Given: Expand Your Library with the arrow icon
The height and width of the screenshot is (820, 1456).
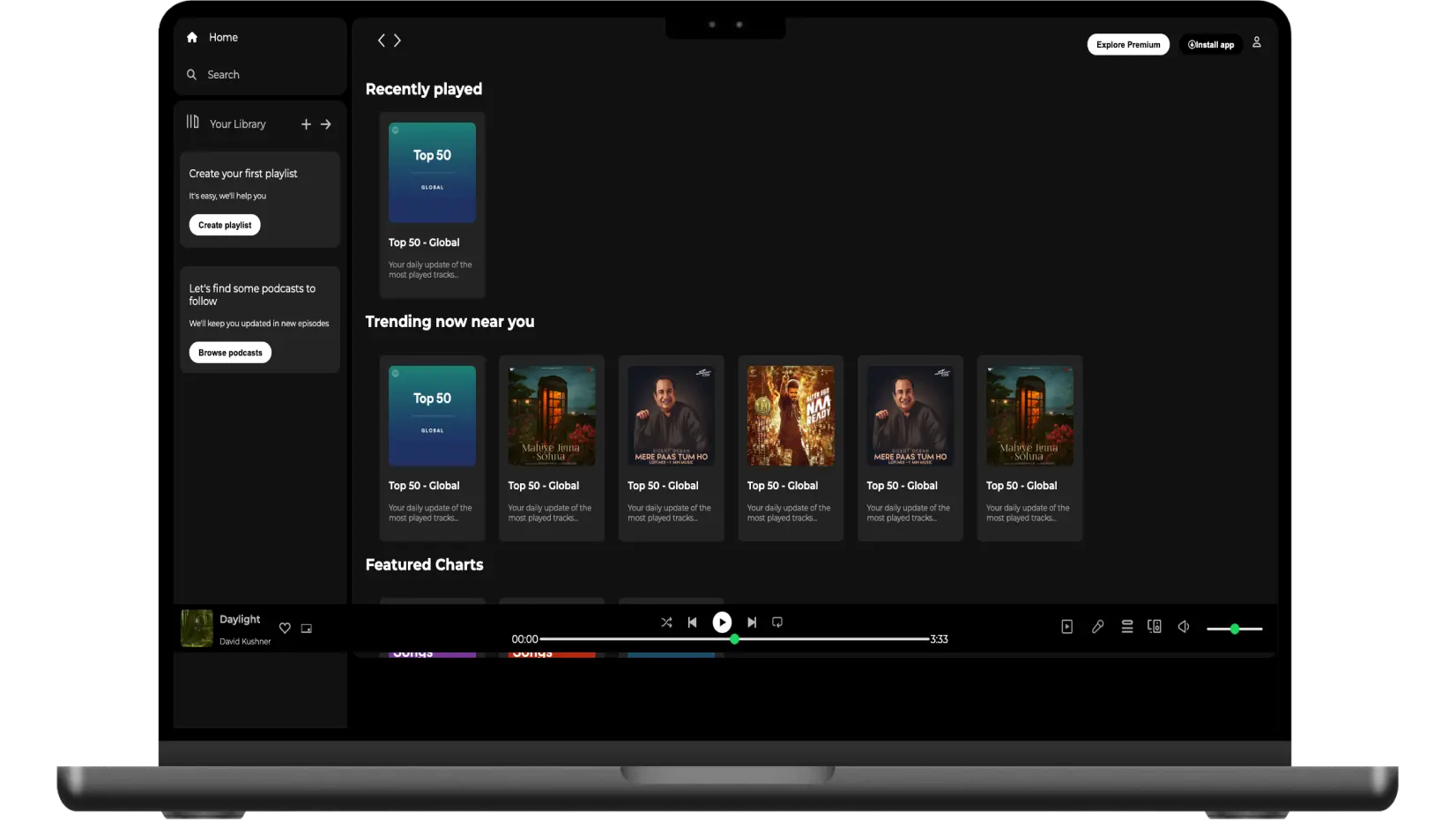Looking at the screenshot, I should pos(326,124).
